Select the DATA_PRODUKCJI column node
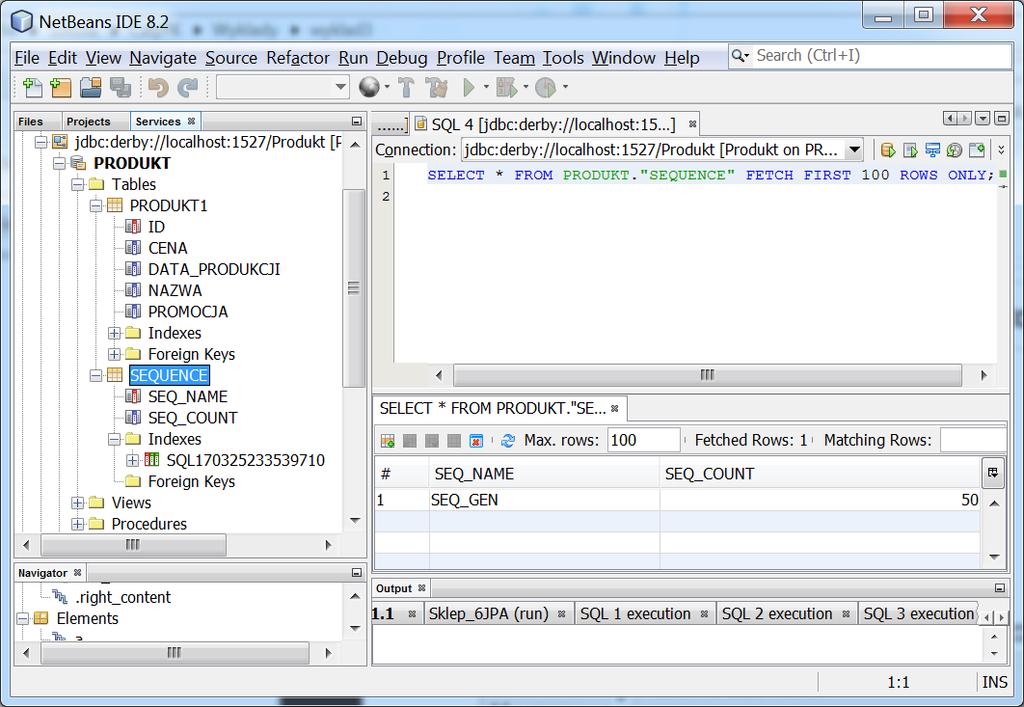Image resolution: width=1024 pixels, height=707 pixels. [214, 270]
